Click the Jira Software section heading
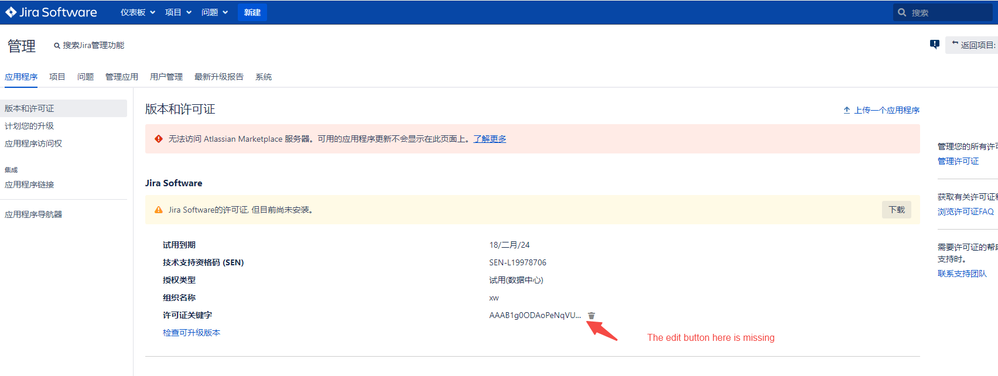The image size is (998, 376). pos(174,183)
